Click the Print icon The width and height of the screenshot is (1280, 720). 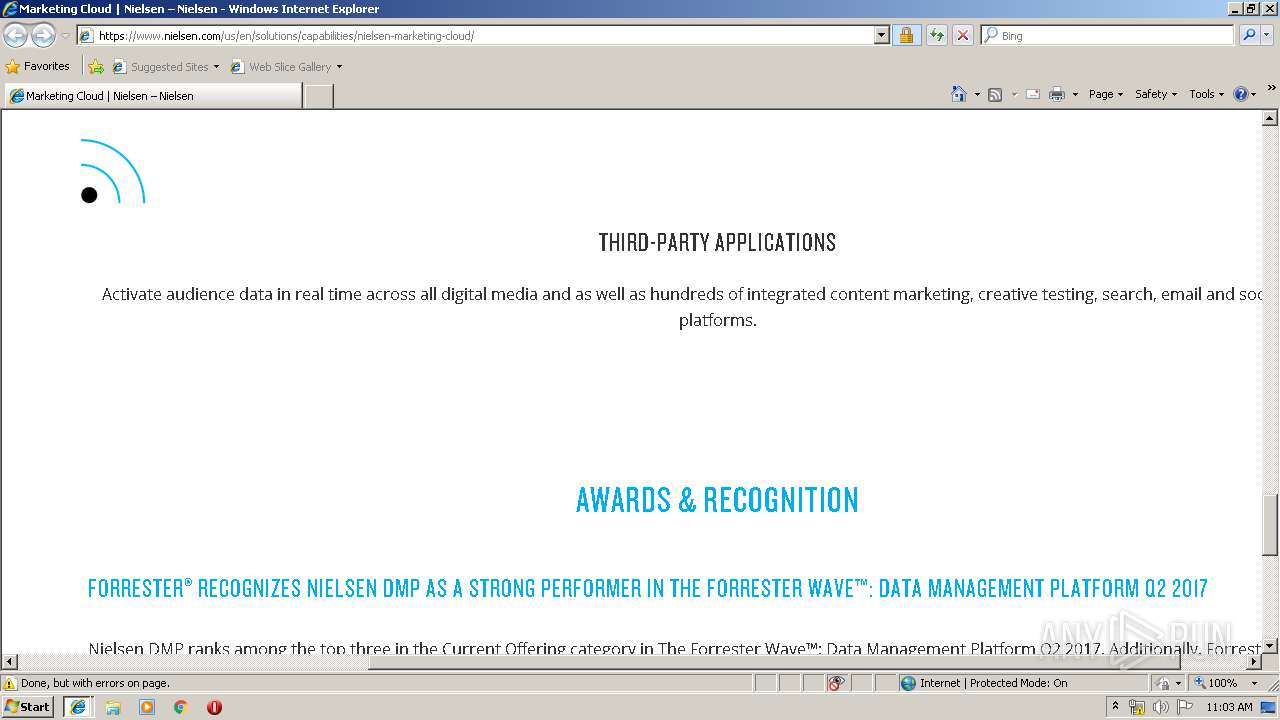pyautogui.click(x=1057, y=94)
